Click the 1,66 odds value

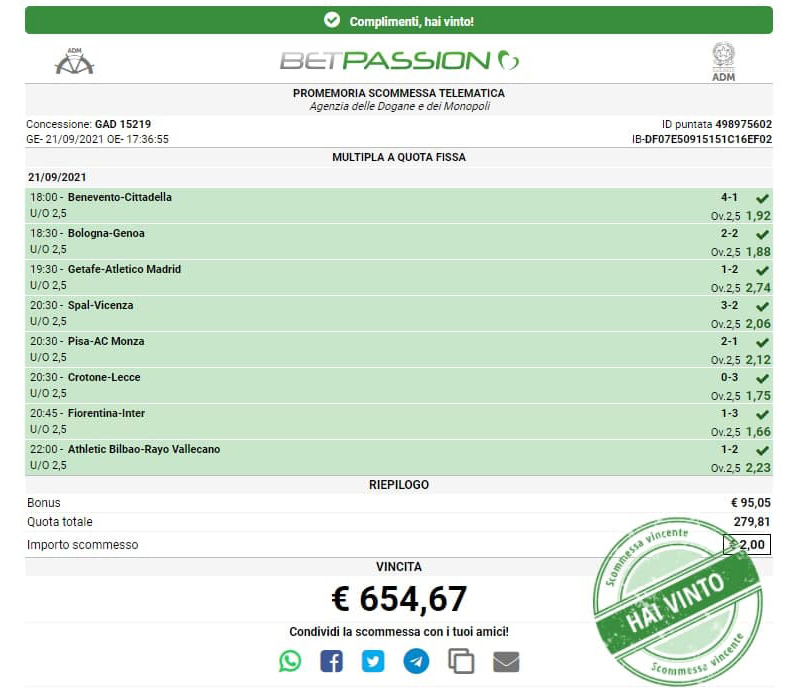(758, 432)
